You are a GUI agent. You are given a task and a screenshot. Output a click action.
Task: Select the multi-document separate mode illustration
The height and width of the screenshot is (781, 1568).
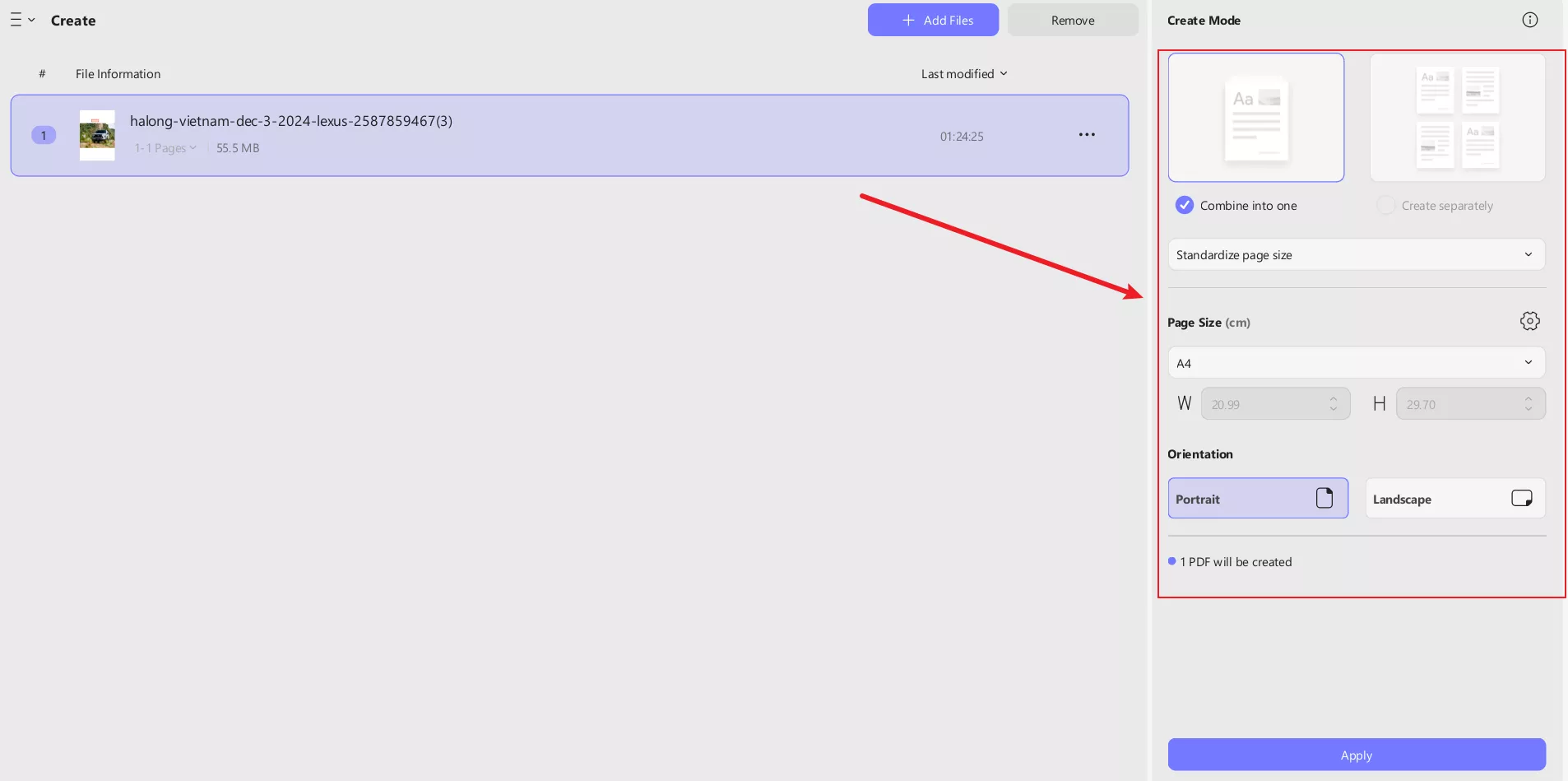point(1457,118)
